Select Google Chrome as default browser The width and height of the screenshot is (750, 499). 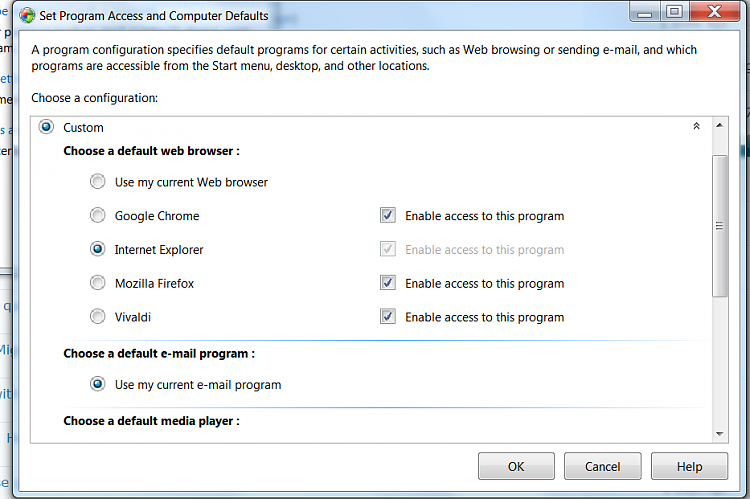98,216
